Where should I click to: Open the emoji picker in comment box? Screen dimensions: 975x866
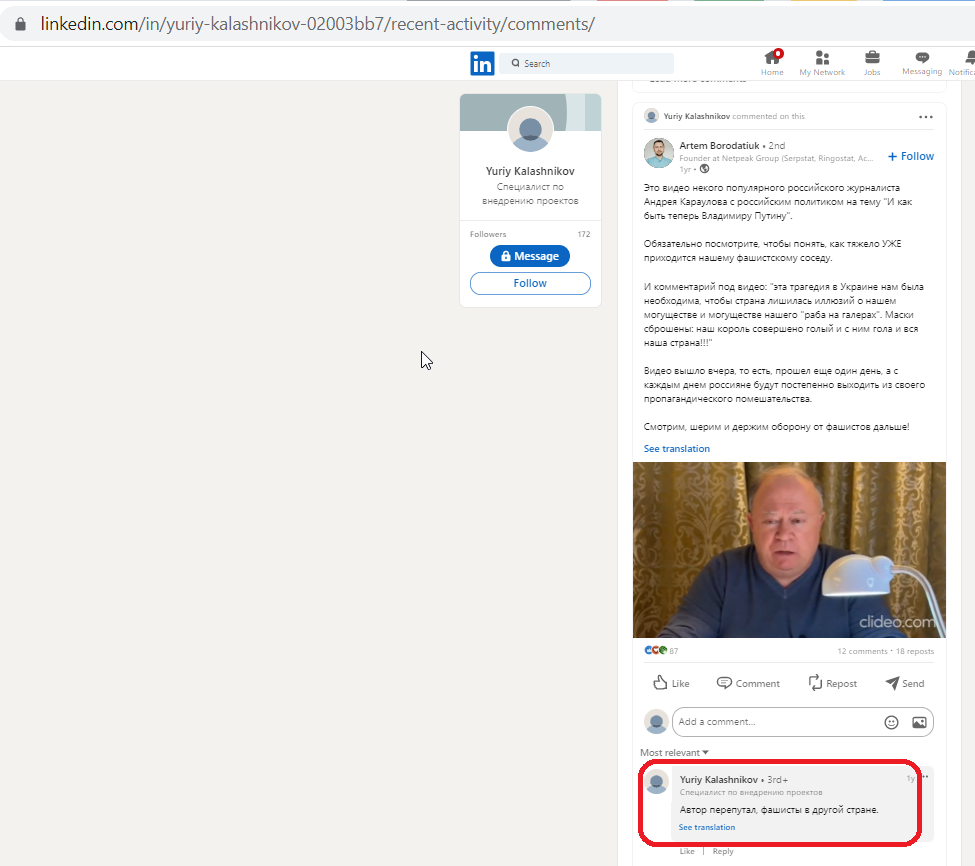click(891, 722)
